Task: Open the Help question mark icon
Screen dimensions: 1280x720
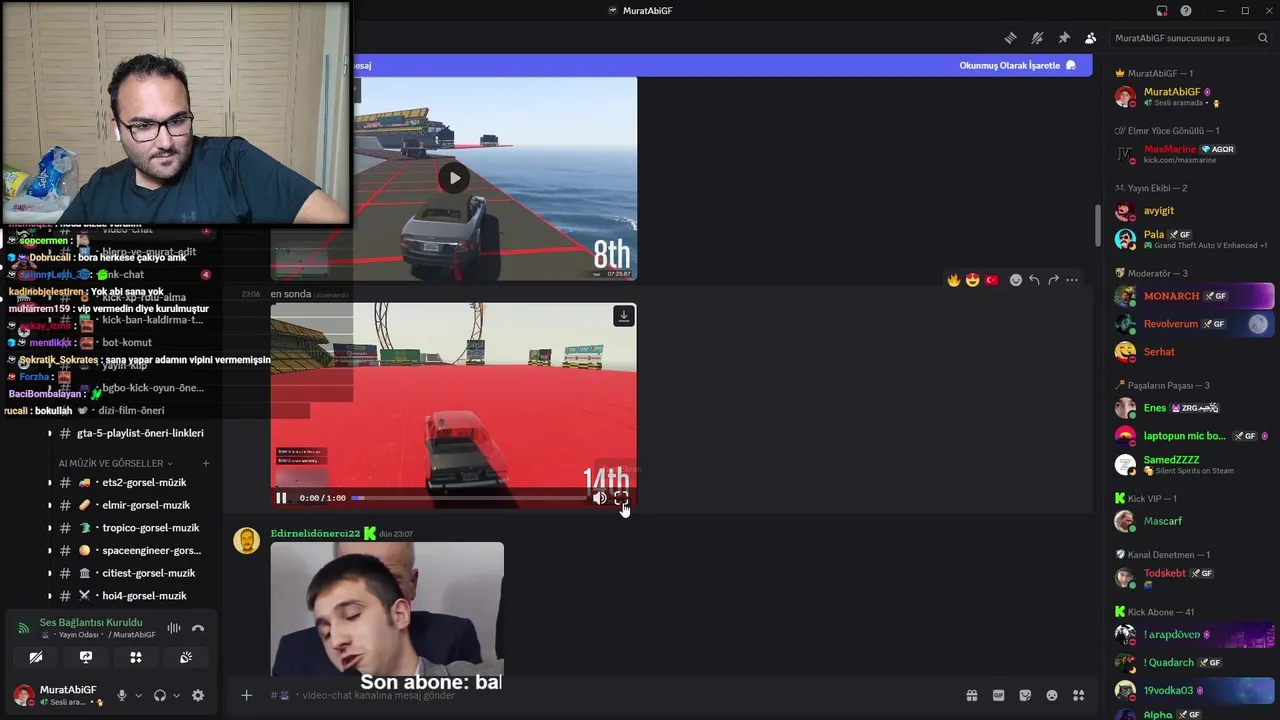Action: 1186,11
